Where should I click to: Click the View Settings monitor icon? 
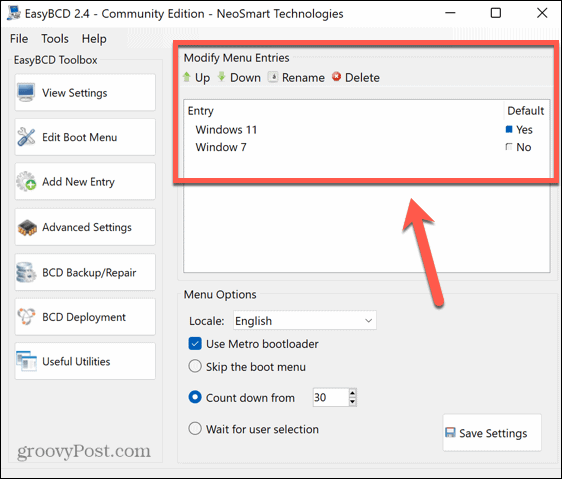pyautogui.click(x=26, y=93)
